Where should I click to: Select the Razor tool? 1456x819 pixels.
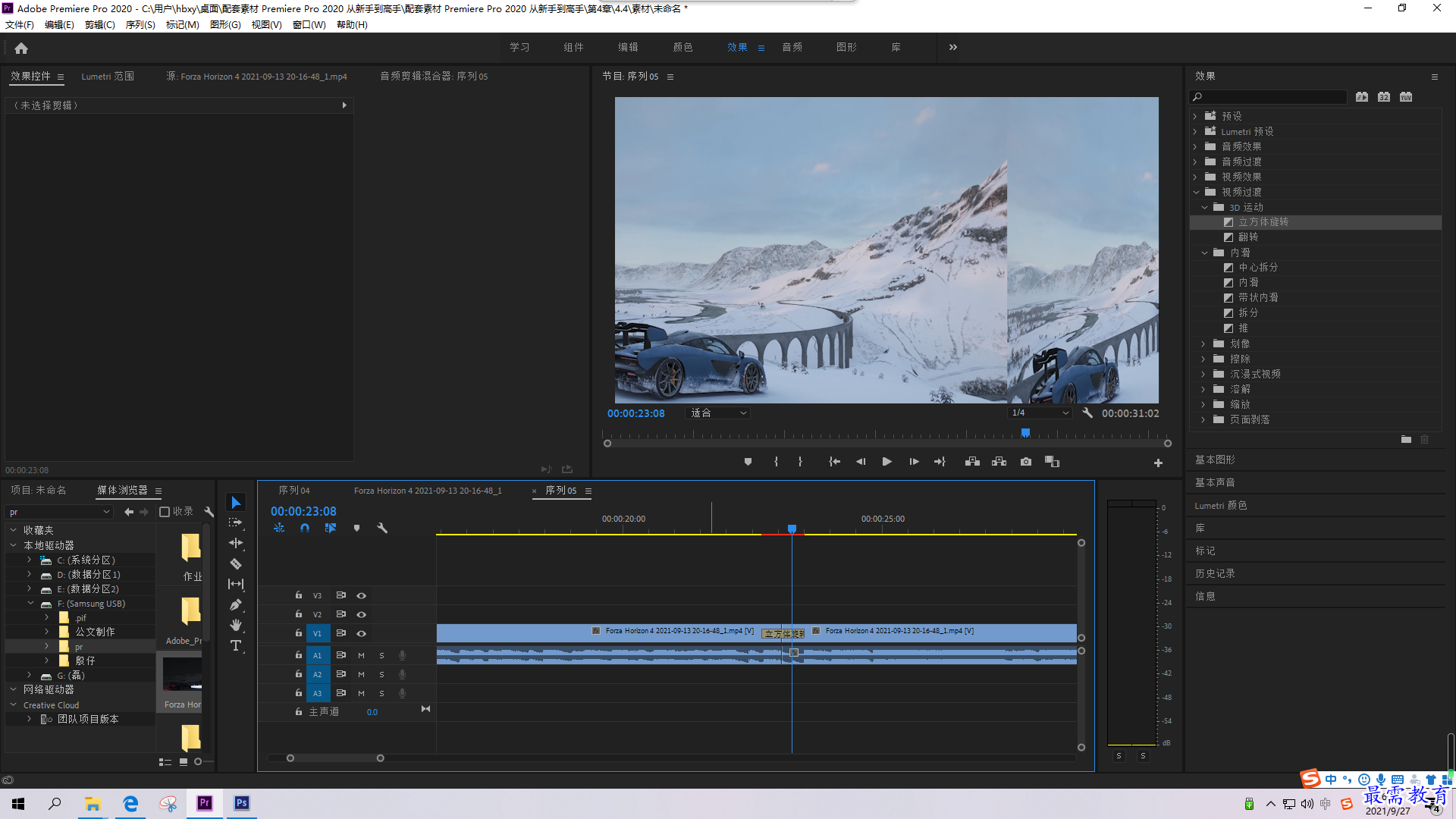point(236,563)
